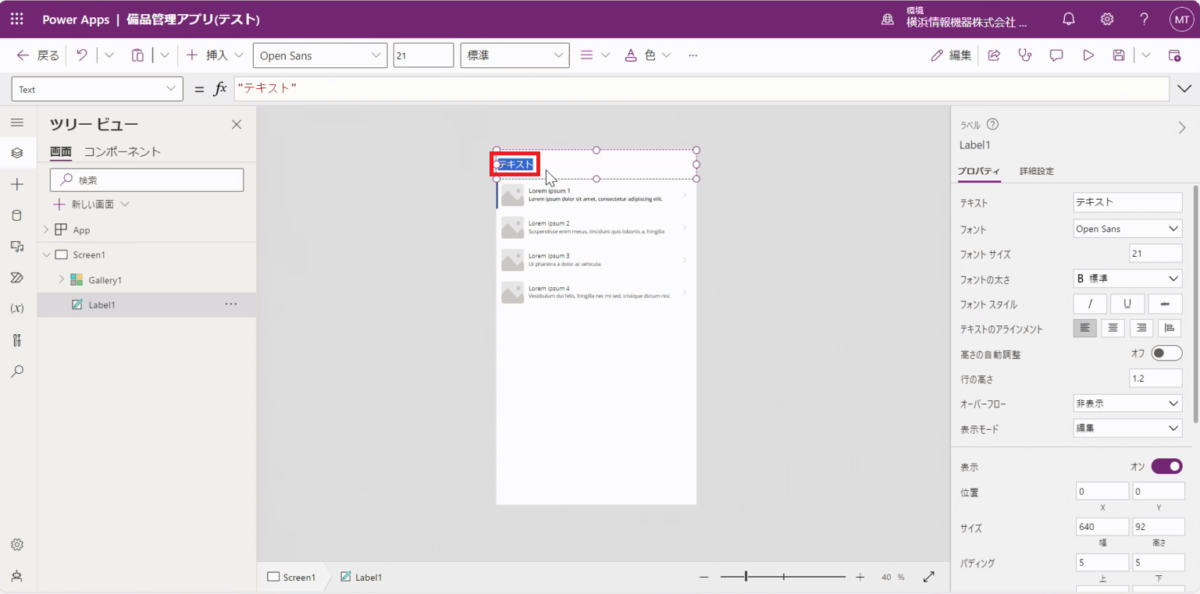The image size is (1200, 594).
Task: Toggle the 表示 (Visible) switch on
Action: (x=1165, y=465)
